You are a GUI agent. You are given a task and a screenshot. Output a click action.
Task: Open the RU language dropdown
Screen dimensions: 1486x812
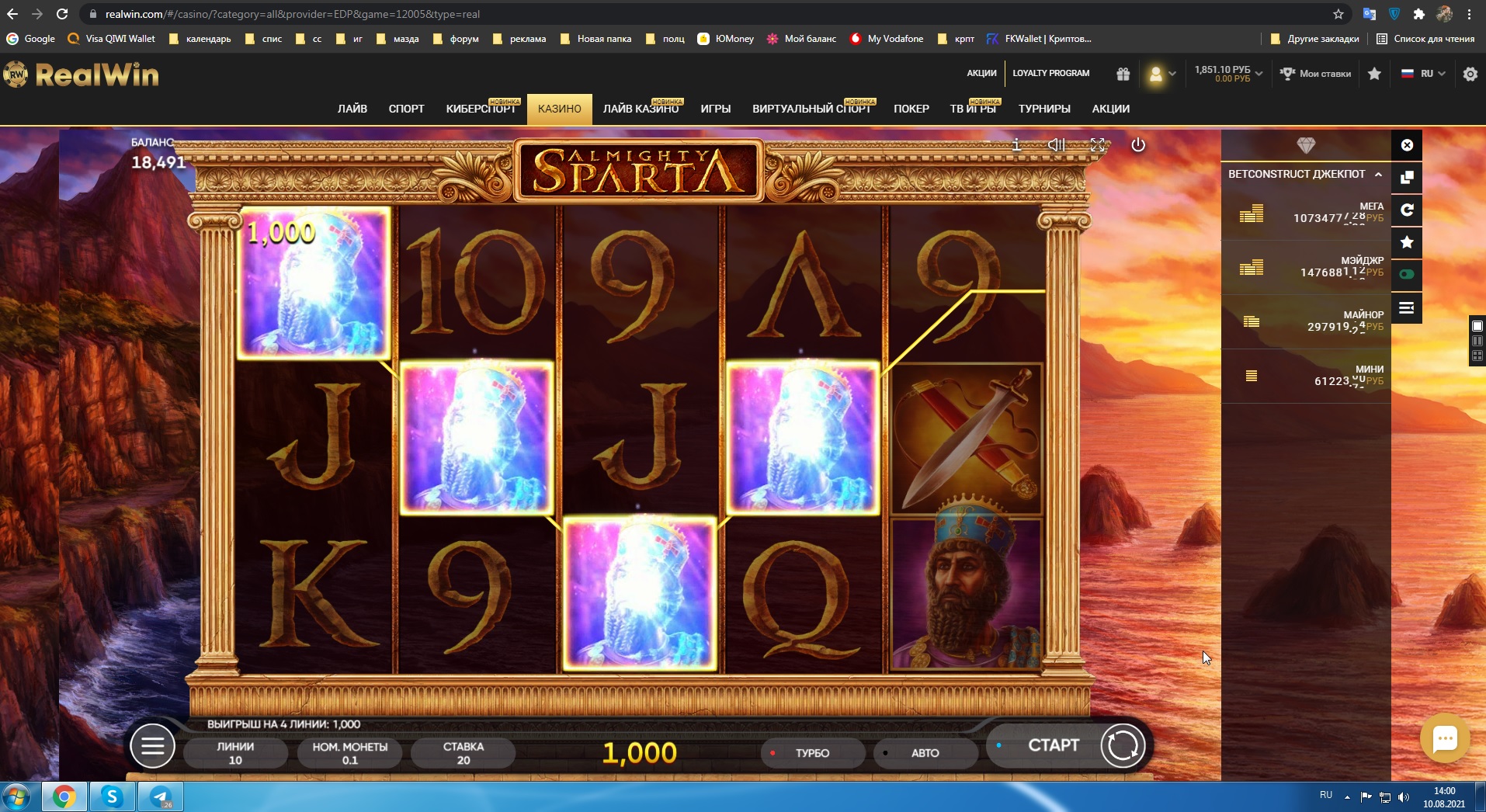1424,74
